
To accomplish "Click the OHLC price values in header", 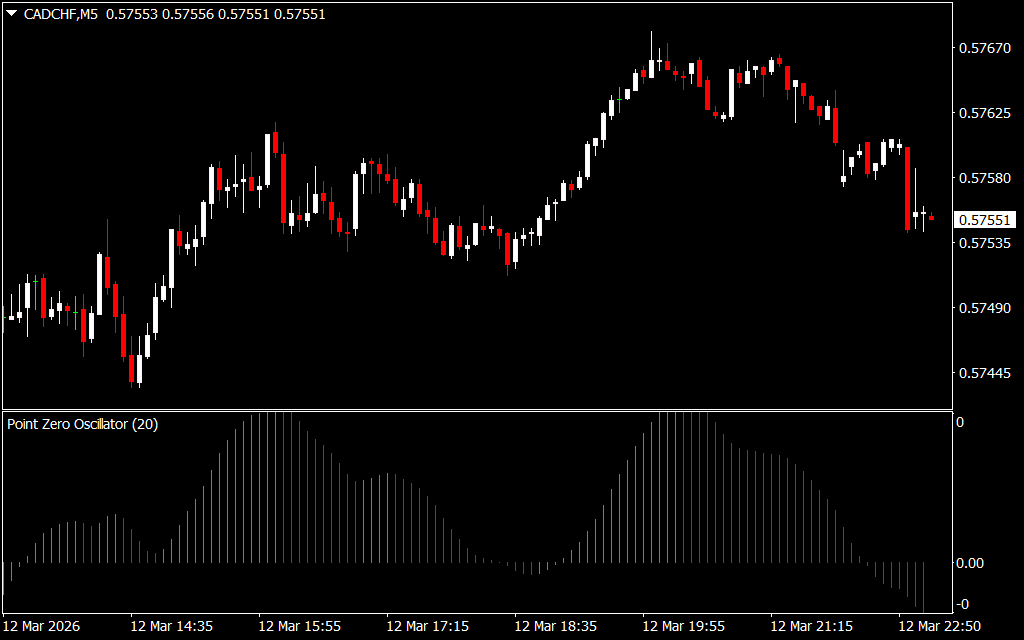I will pyautogui.click(x=215, y=14).
